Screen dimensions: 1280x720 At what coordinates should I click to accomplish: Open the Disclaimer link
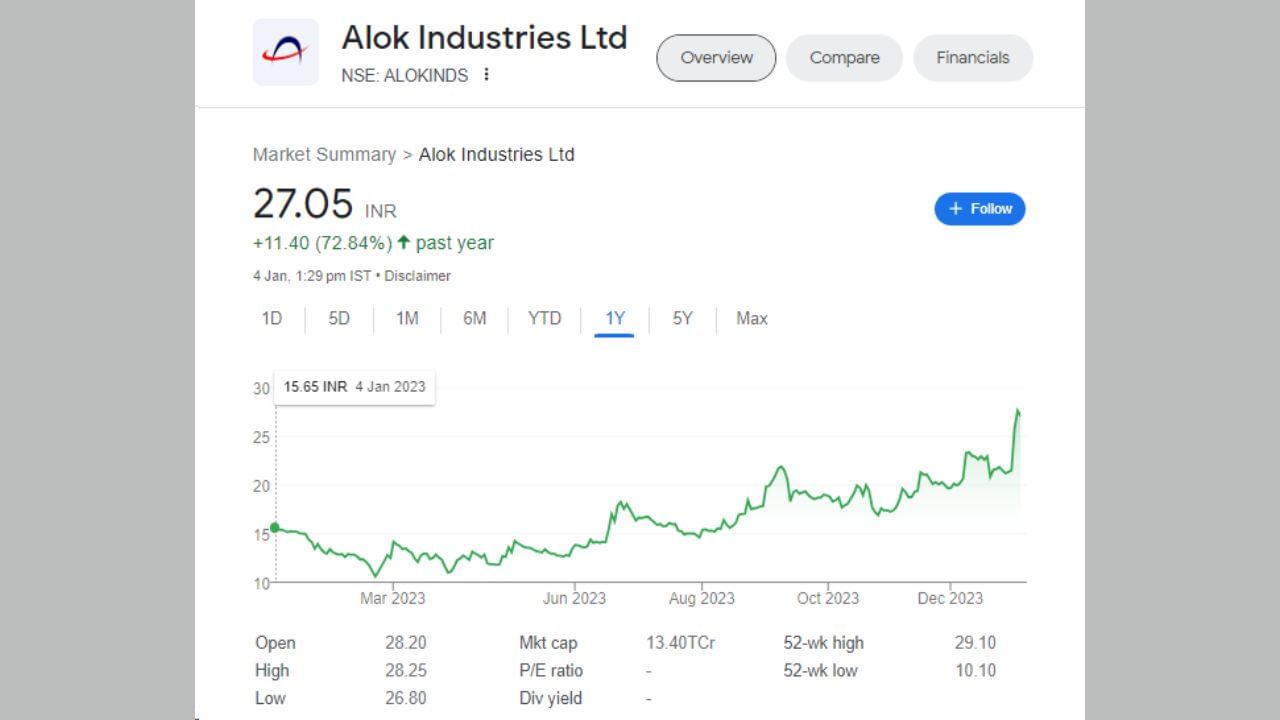pyautogui.click(x=417, y=276)
